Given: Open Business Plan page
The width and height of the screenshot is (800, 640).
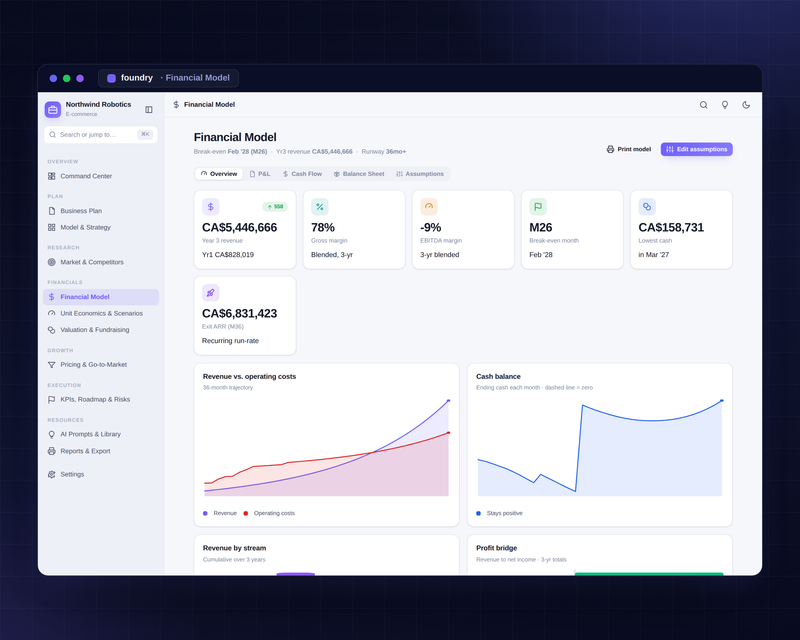Looking at the screenshot, I should [101, 211].
